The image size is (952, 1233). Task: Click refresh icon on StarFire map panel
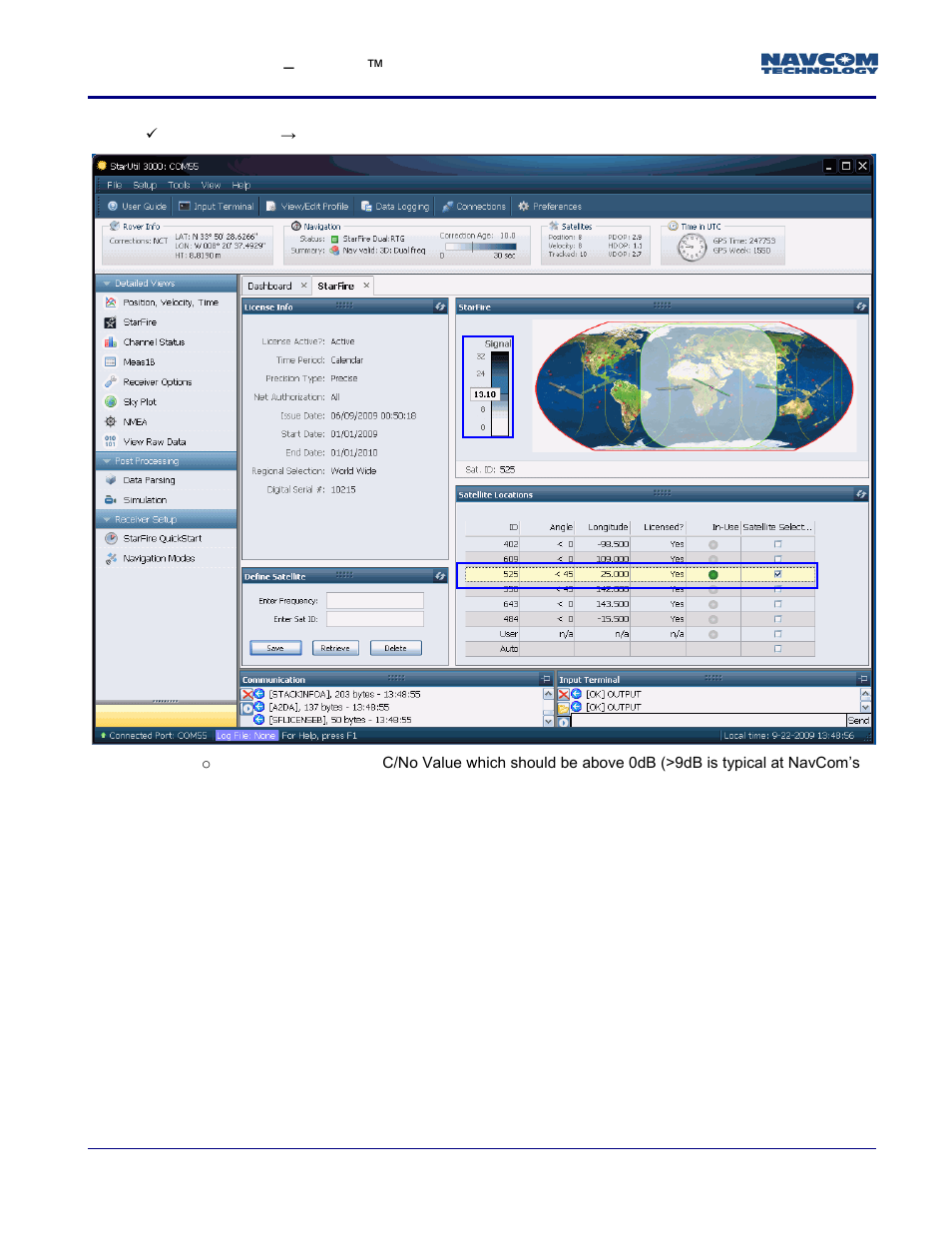[x=861, y=307]
